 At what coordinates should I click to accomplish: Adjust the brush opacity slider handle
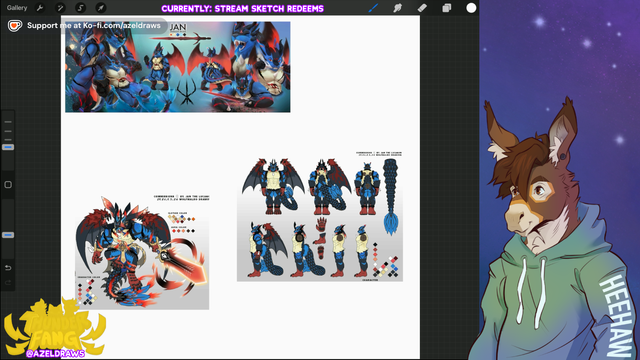[x=8, y=235]
